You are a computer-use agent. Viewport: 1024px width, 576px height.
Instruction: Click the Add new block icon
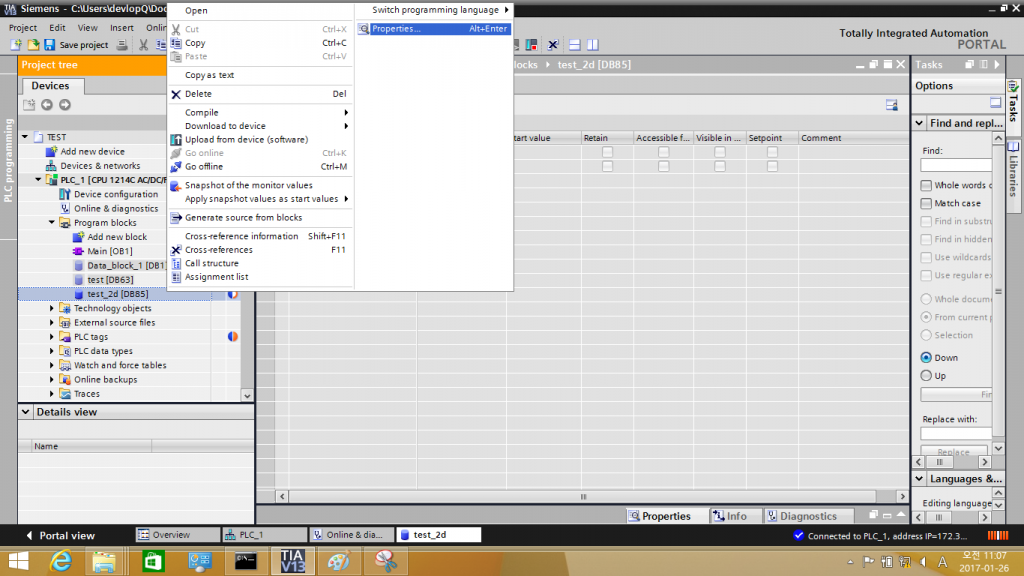pos(78,237)
